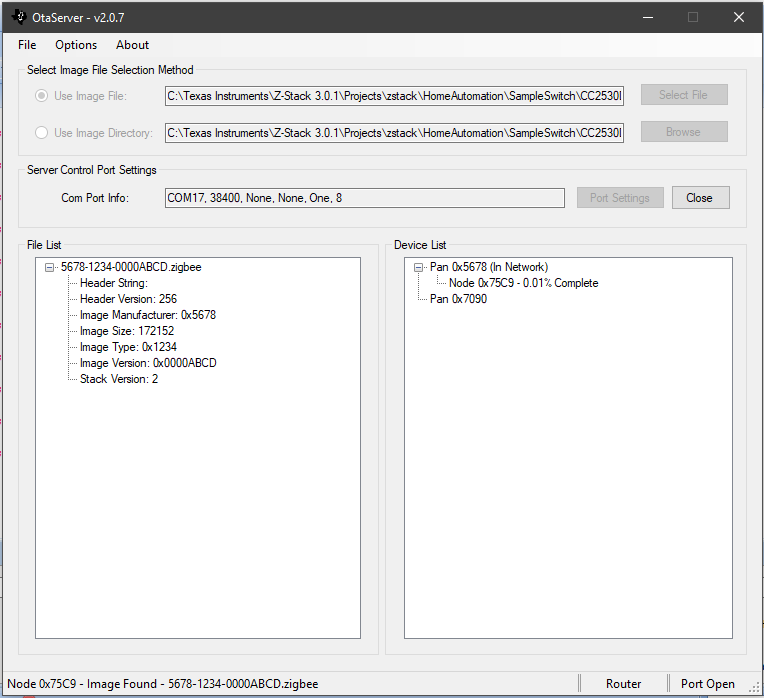The height and width of the screenshot is (698, 764).
Task: Select the Use Image File radio button
Action: click(41, 96)
